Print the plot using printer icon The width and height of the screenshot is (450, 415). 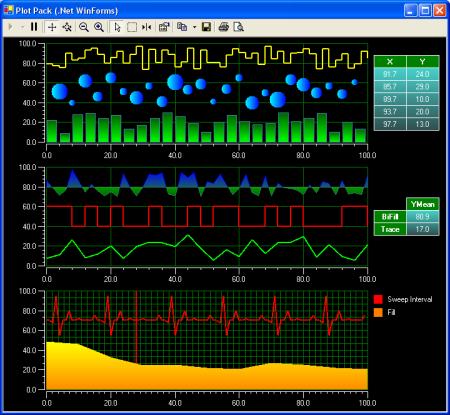(224, 27)
